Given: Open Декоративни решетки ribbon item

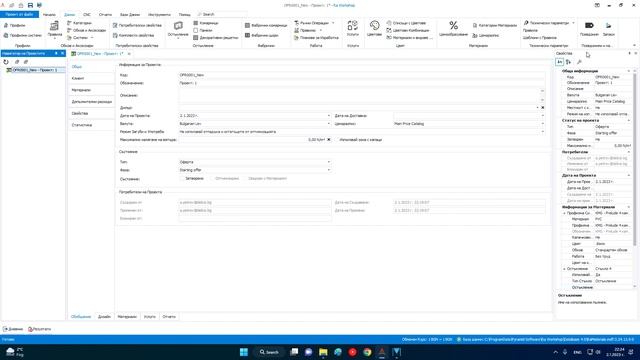Looking at the screenshot, I should pos(216,38).
